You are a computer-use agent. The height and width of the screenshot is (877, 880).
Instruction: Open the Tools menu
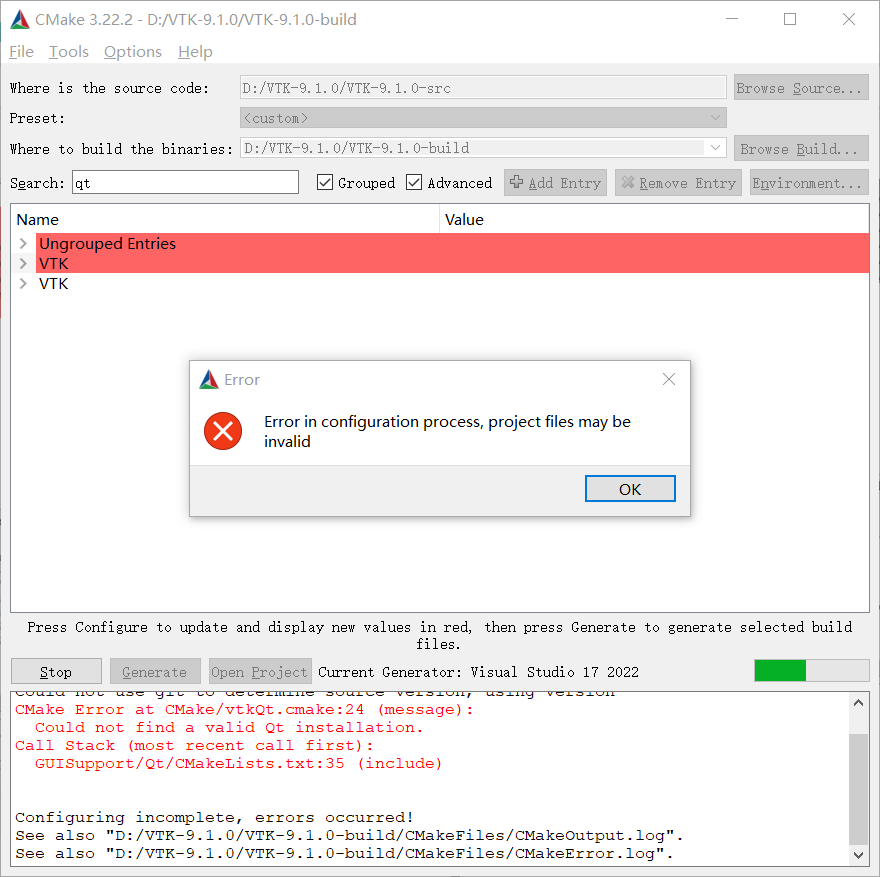68,51
